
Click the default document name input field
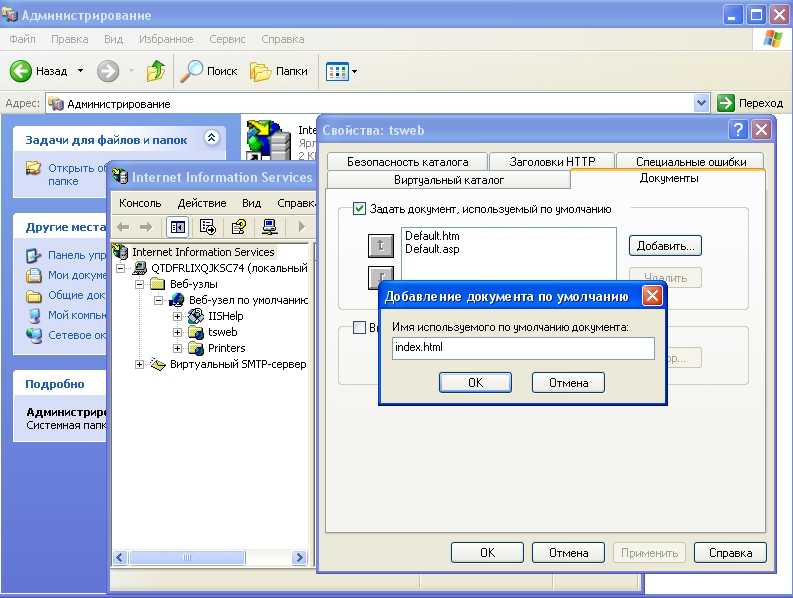(x=523, y=348)
